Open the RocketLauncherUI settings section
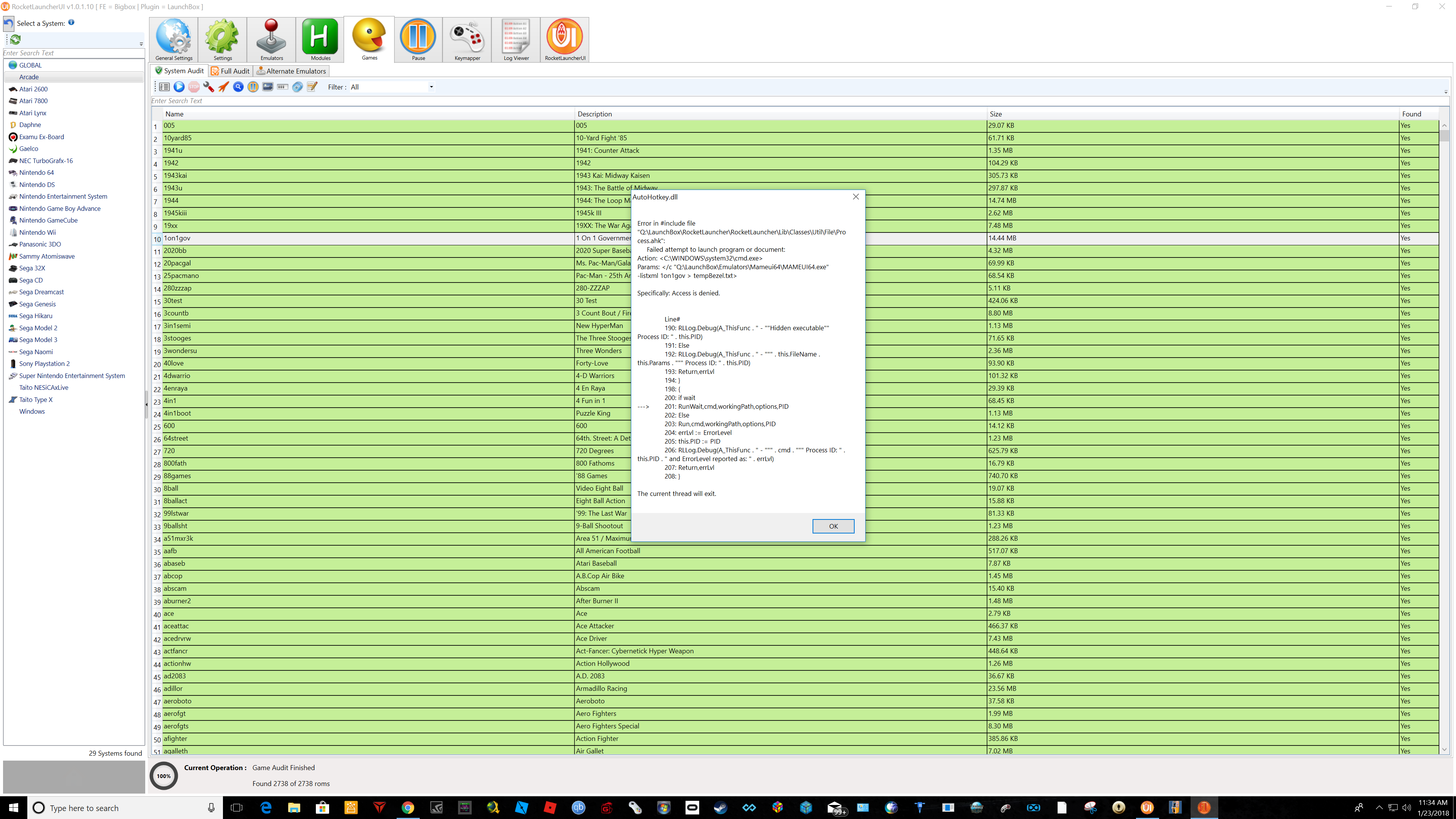Image resolution: width=1456 pixels, height=819 pixels. (565, 39)
